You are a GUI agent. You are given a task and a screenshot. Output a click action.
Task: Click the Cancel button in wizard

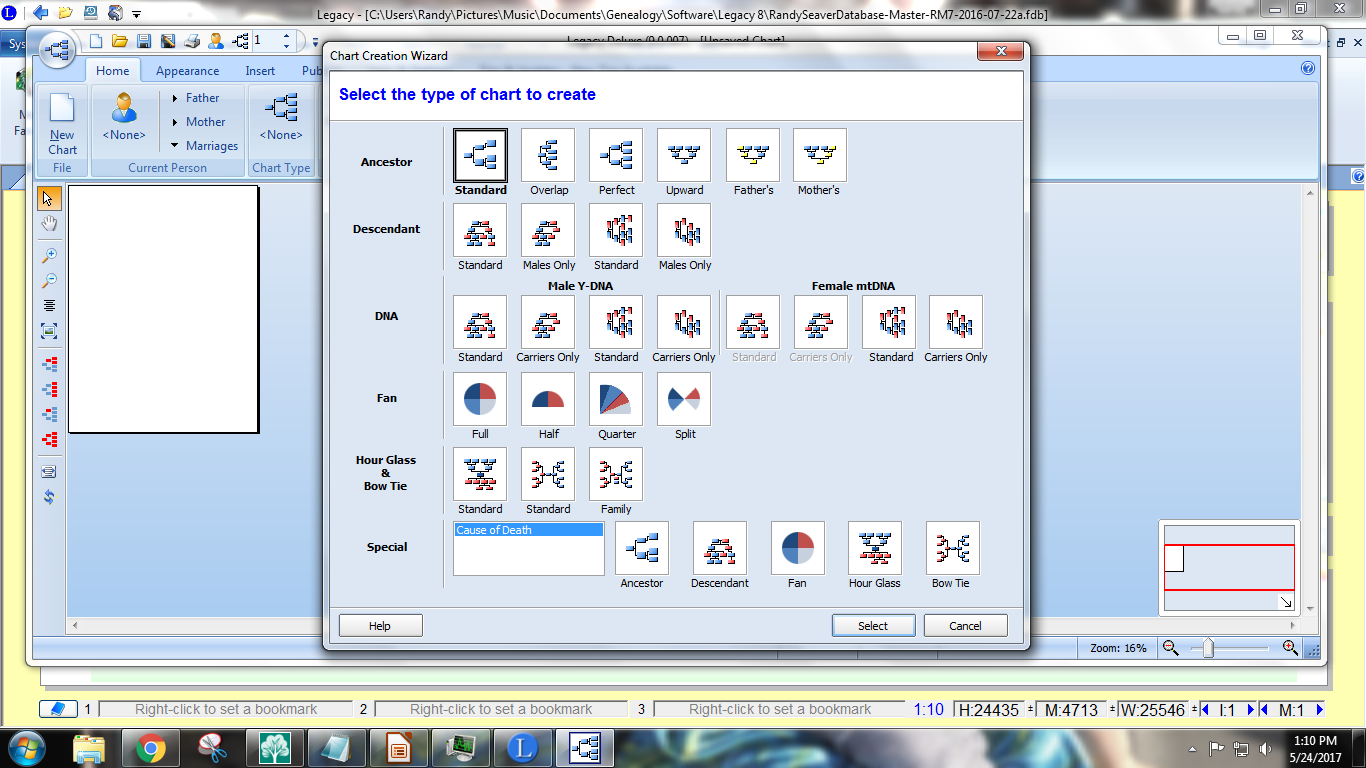(x=965, y=626)
